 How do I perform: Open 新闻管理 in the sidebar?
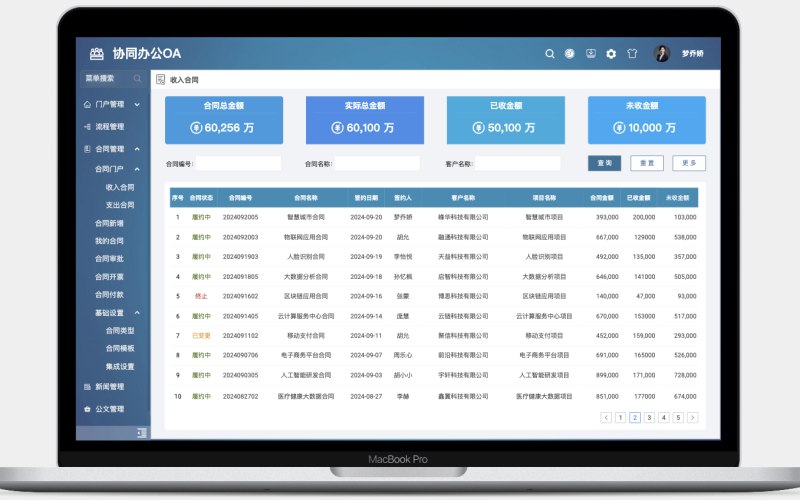pos(110,387)
